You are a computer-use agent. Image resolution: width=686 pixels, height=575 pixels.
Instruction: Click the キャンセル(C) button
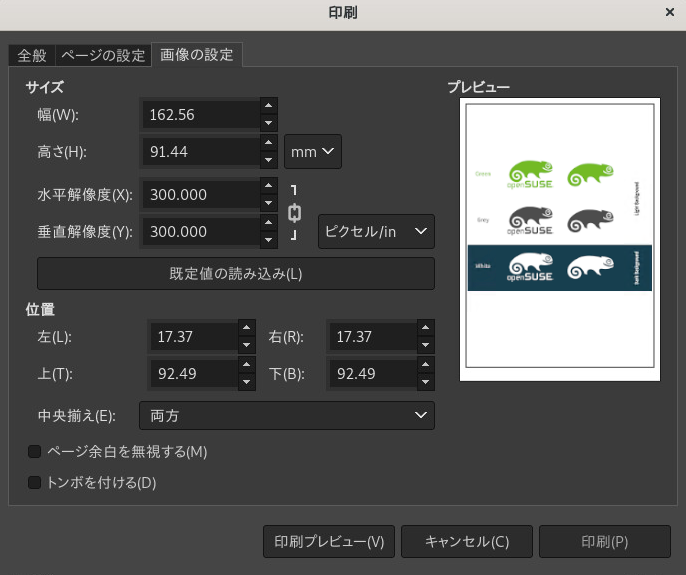tap(467, 542)
